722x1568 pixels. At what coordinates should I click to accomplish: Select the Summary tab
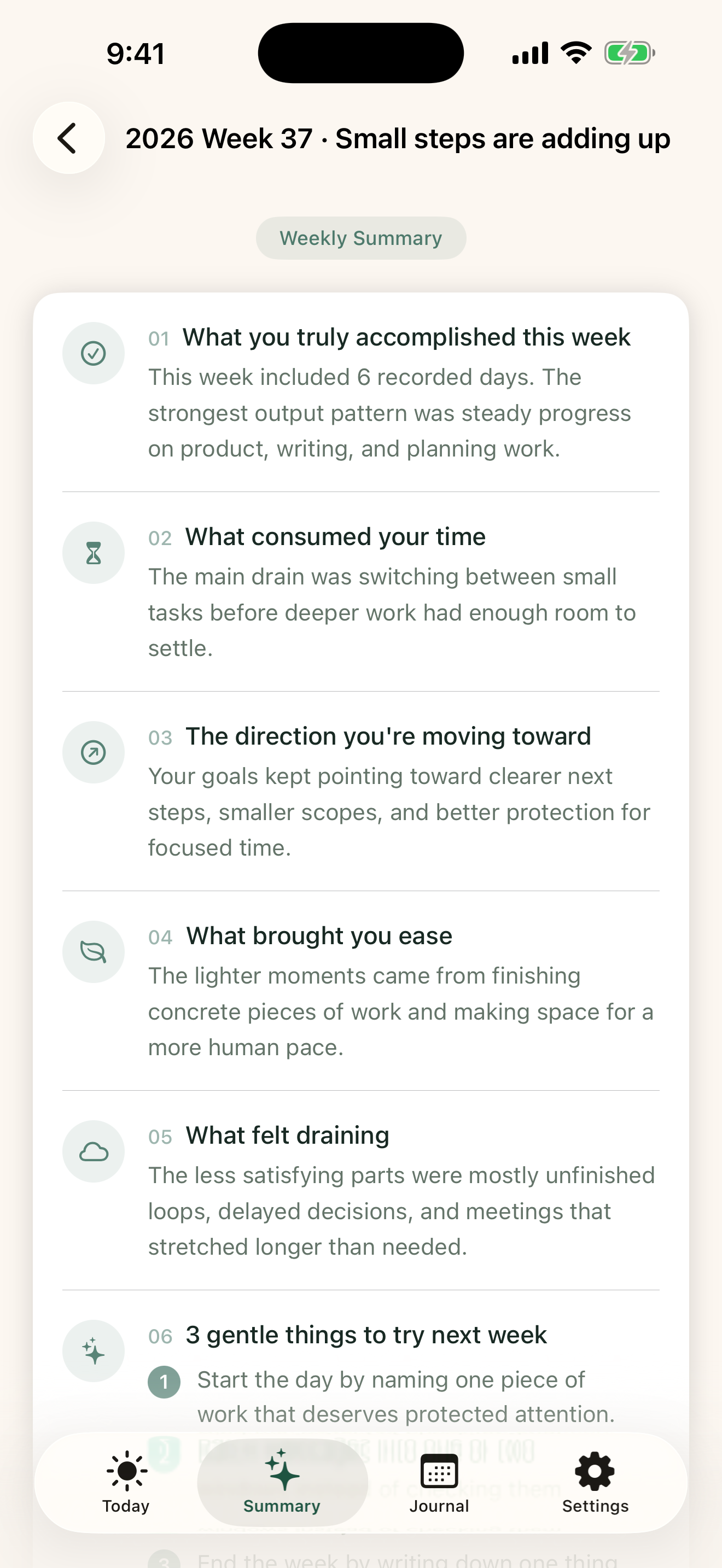click(x=282, y=1483)
